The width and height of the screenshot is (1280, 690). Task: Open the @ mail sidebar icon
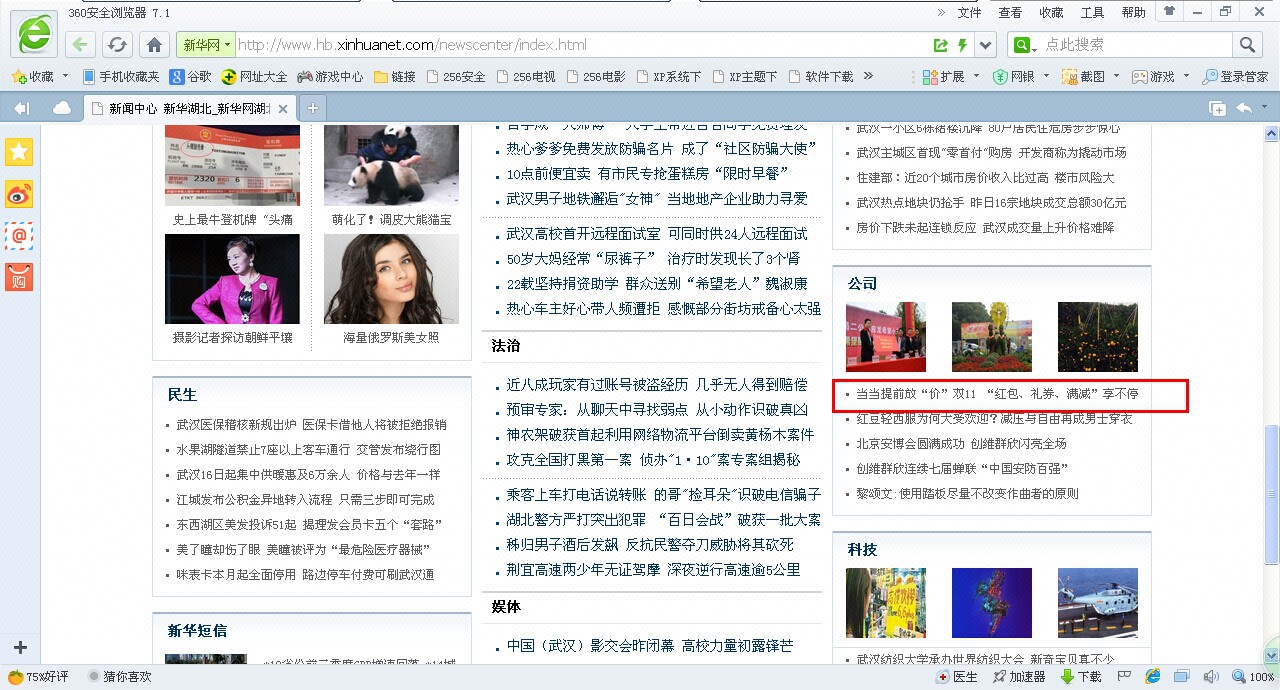pos(19,236)
